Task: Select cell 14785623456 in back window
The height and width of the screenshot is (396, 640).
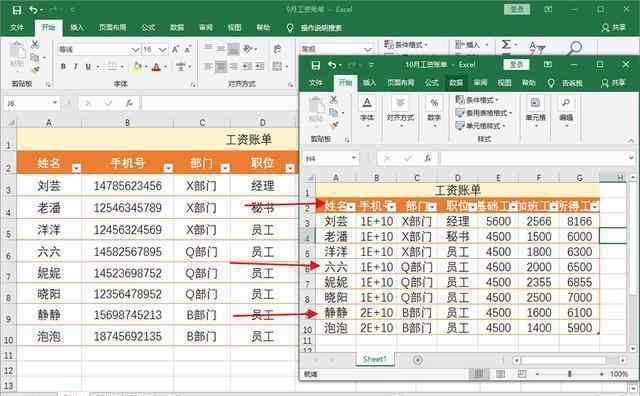Action: (x=128, y=186)
